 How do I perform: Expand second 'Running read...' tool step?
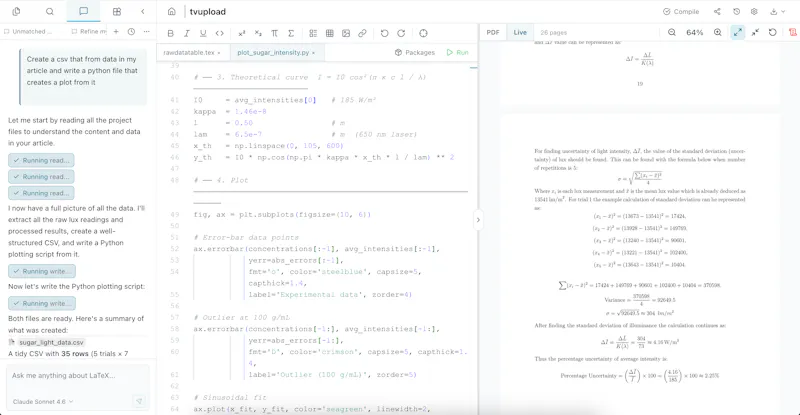pos(41,177)
